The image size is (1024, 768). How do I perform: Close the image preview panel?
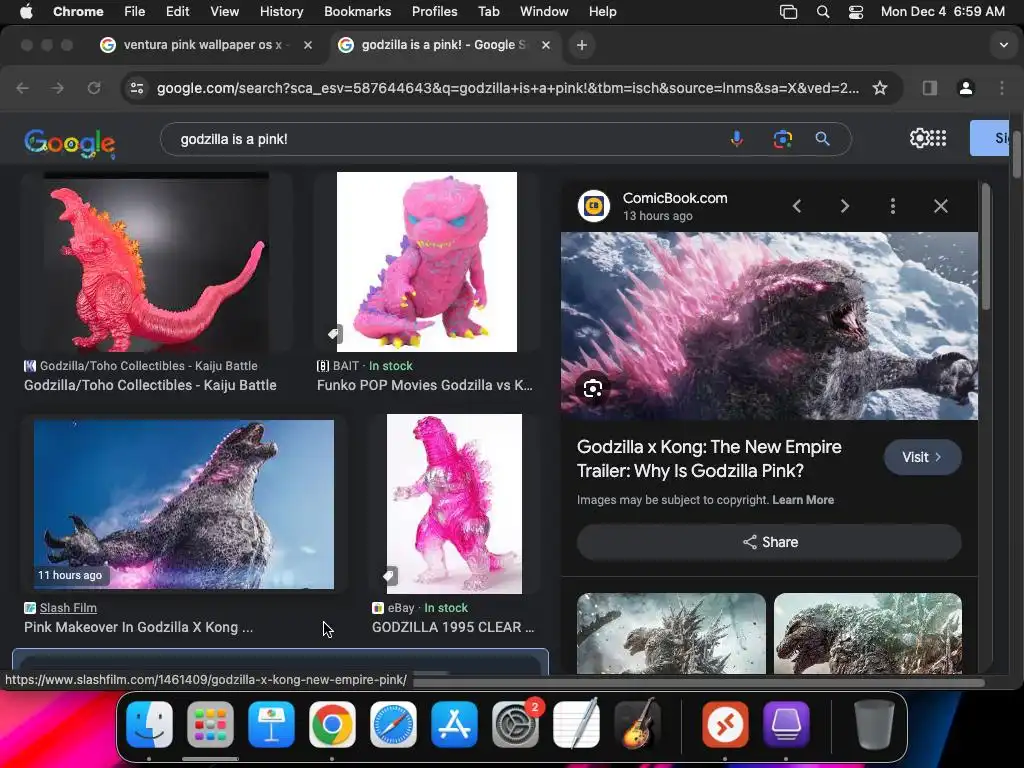coord(940,206)
